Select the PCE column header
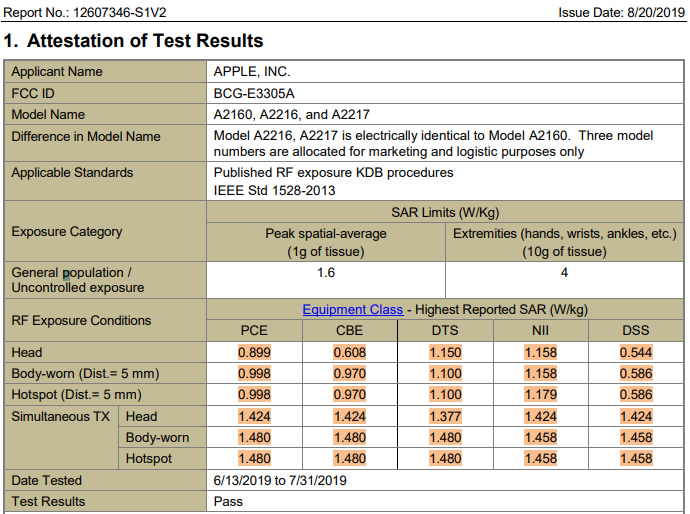 click(254, 331)
